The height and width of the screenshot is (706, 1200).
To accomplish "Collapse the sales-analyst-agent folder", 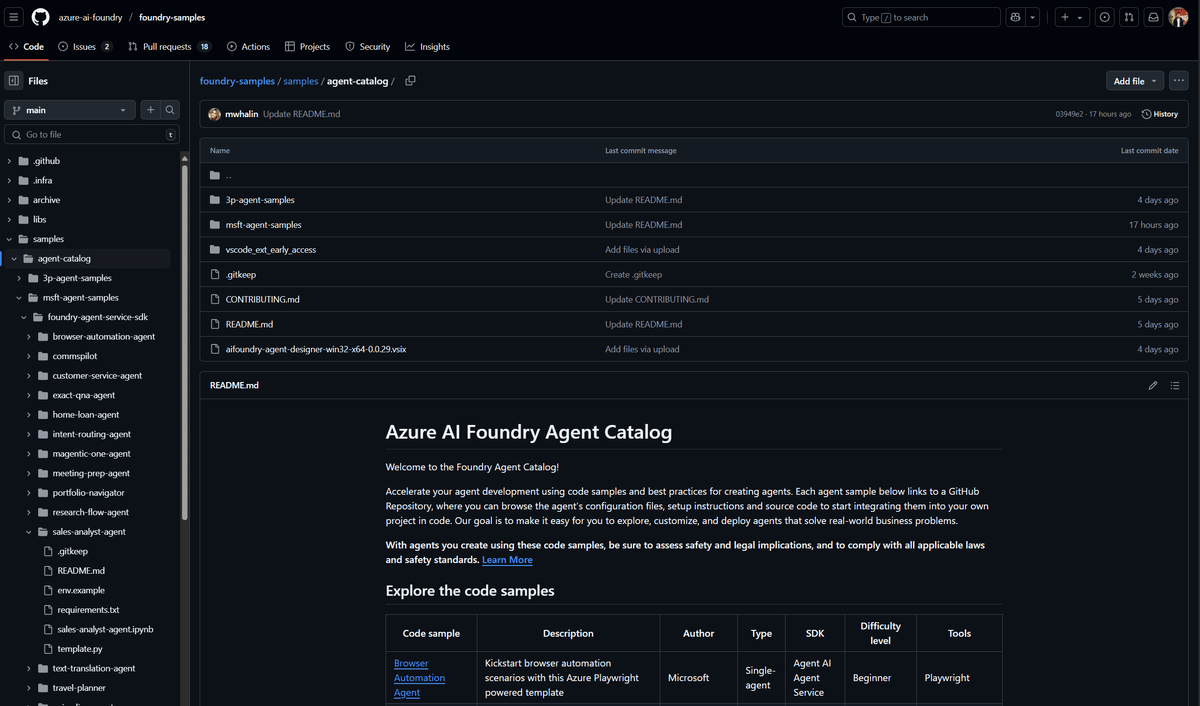I will (27, 531).
